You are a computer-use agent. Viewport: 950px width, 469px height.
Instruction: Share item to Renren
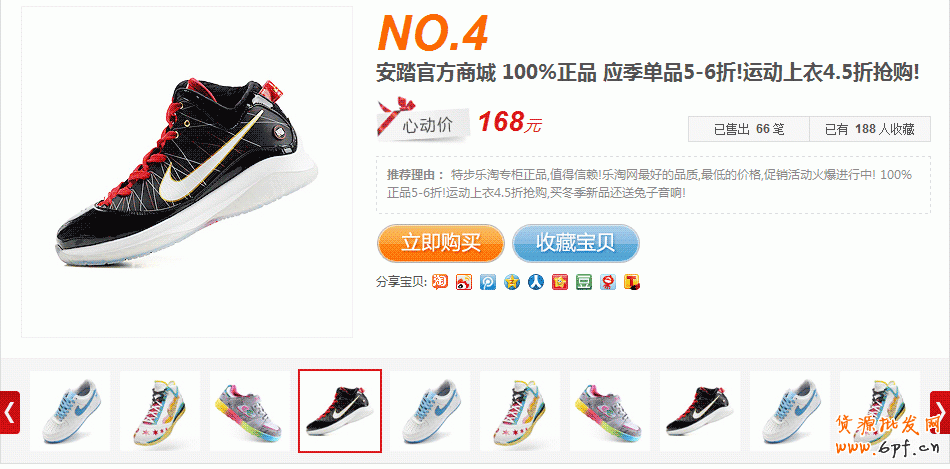click(x=536, y=282)
